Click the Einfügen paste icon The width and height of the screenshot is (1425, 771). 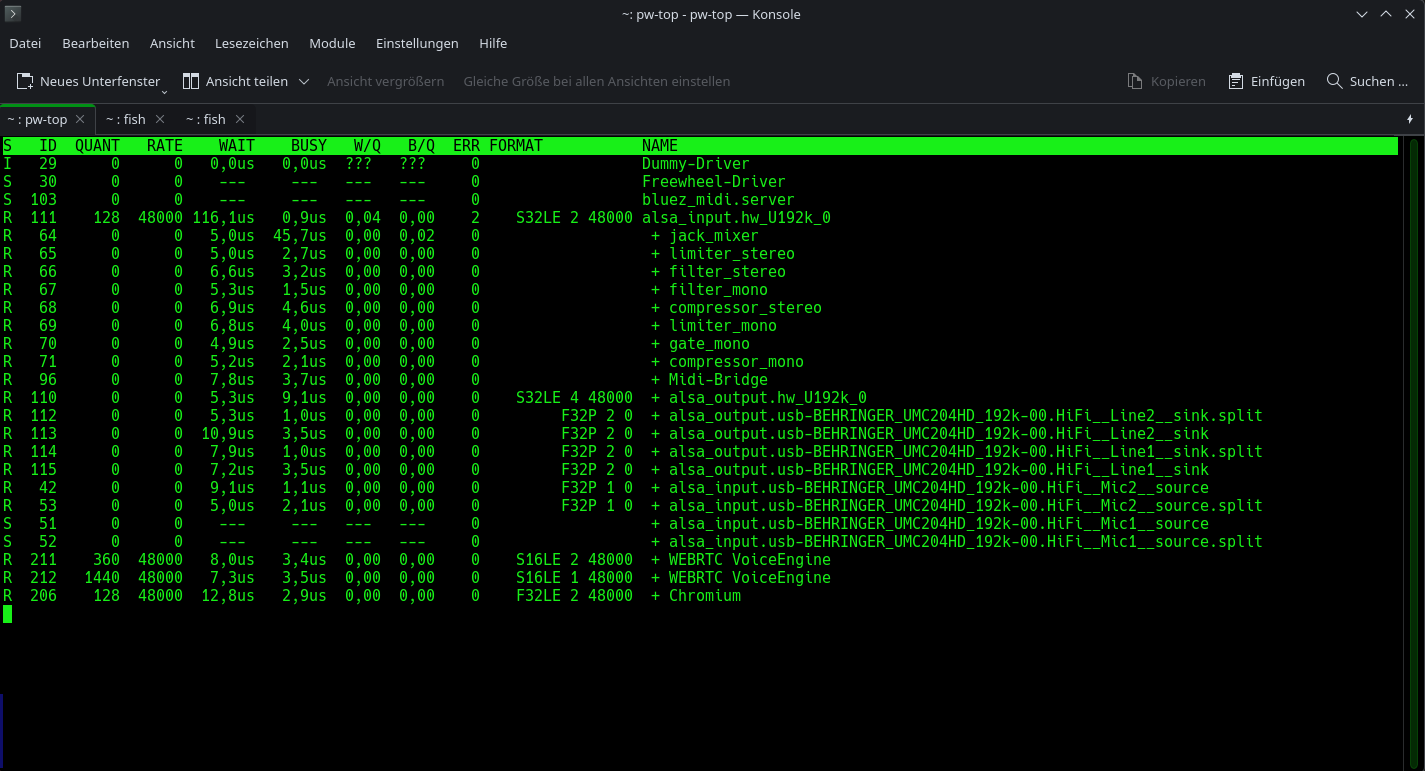click(x=1236, y=81)
